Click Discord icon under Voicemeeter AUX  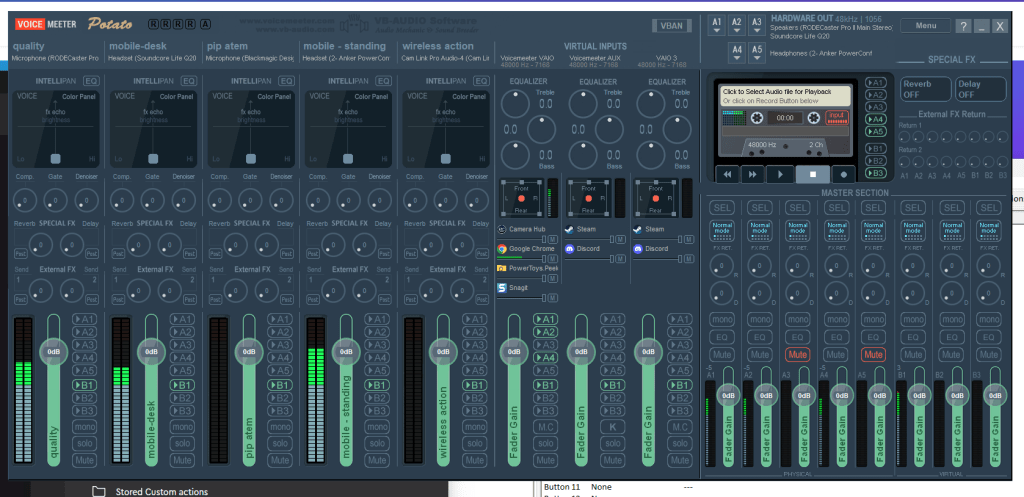[x=569, y=249]
